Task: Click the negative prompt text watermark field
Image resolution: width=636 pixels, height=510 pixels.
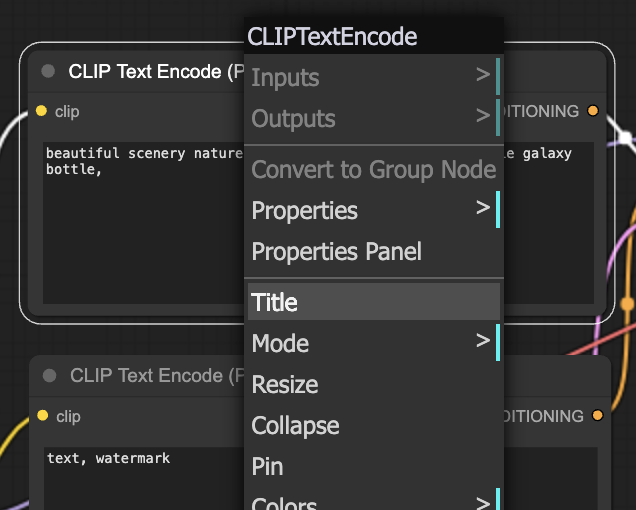Action: click(x=144, y=478)
